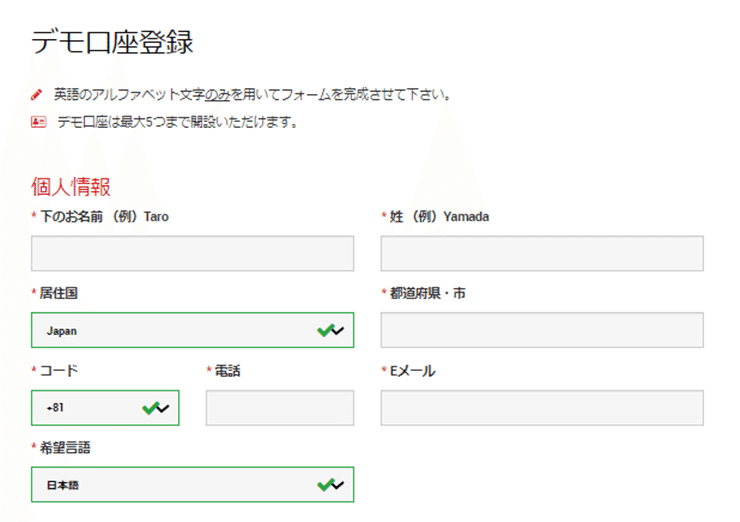The image size is (740, 522).
Task: Click the 個人情報 section heading
Action: (71, 186)
